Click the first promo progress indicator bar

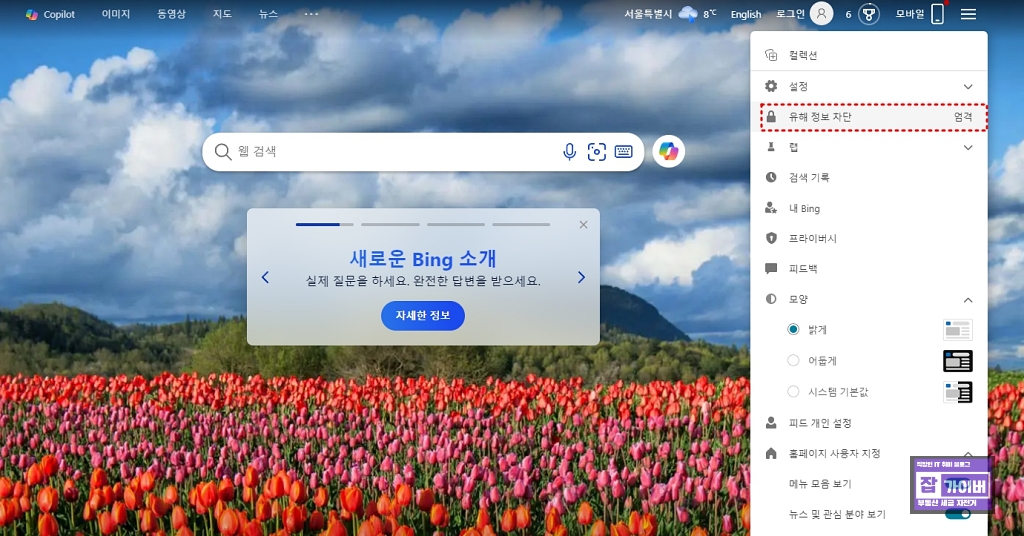pos(325,225)
